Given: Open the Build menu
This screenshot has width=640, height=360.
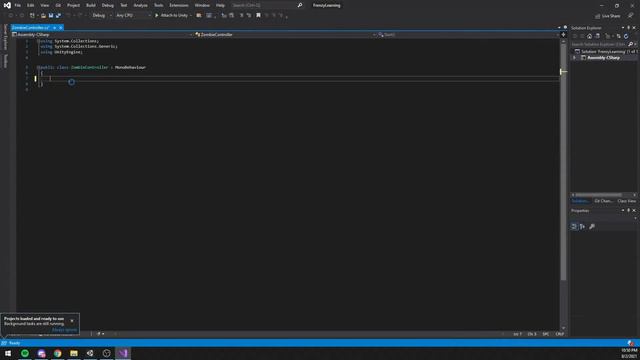Looking at the screenshot, I should pos(91,5).
